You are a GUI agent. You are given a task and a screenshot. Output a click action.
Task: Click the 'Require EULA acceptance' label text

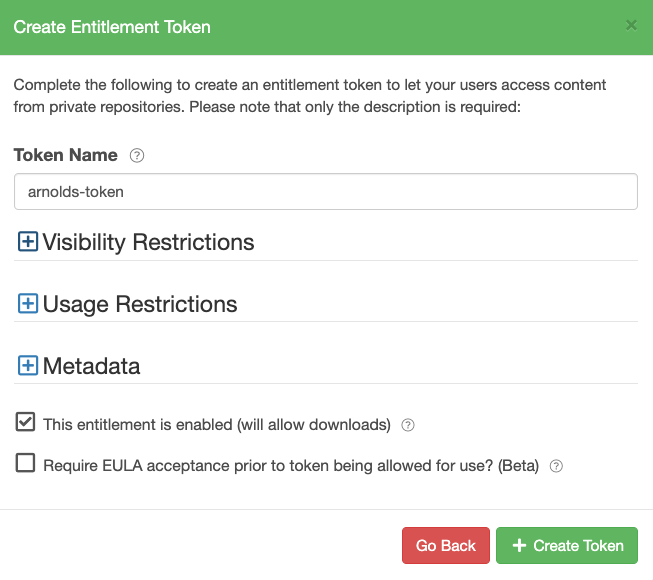pos(290,466)
